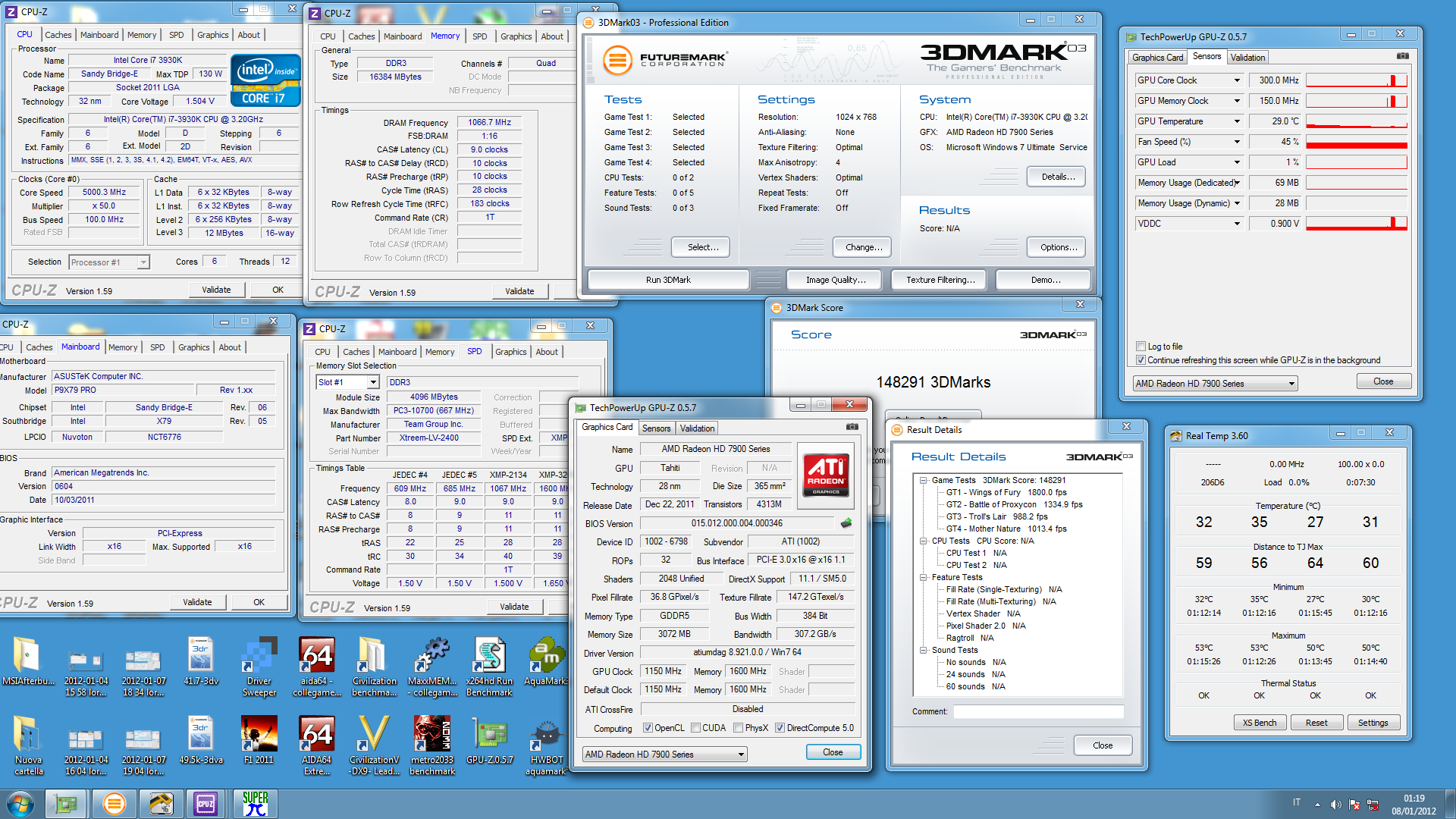Switch to Graphics Card tab in GPU-Z Sensors window

(1157, 58)
